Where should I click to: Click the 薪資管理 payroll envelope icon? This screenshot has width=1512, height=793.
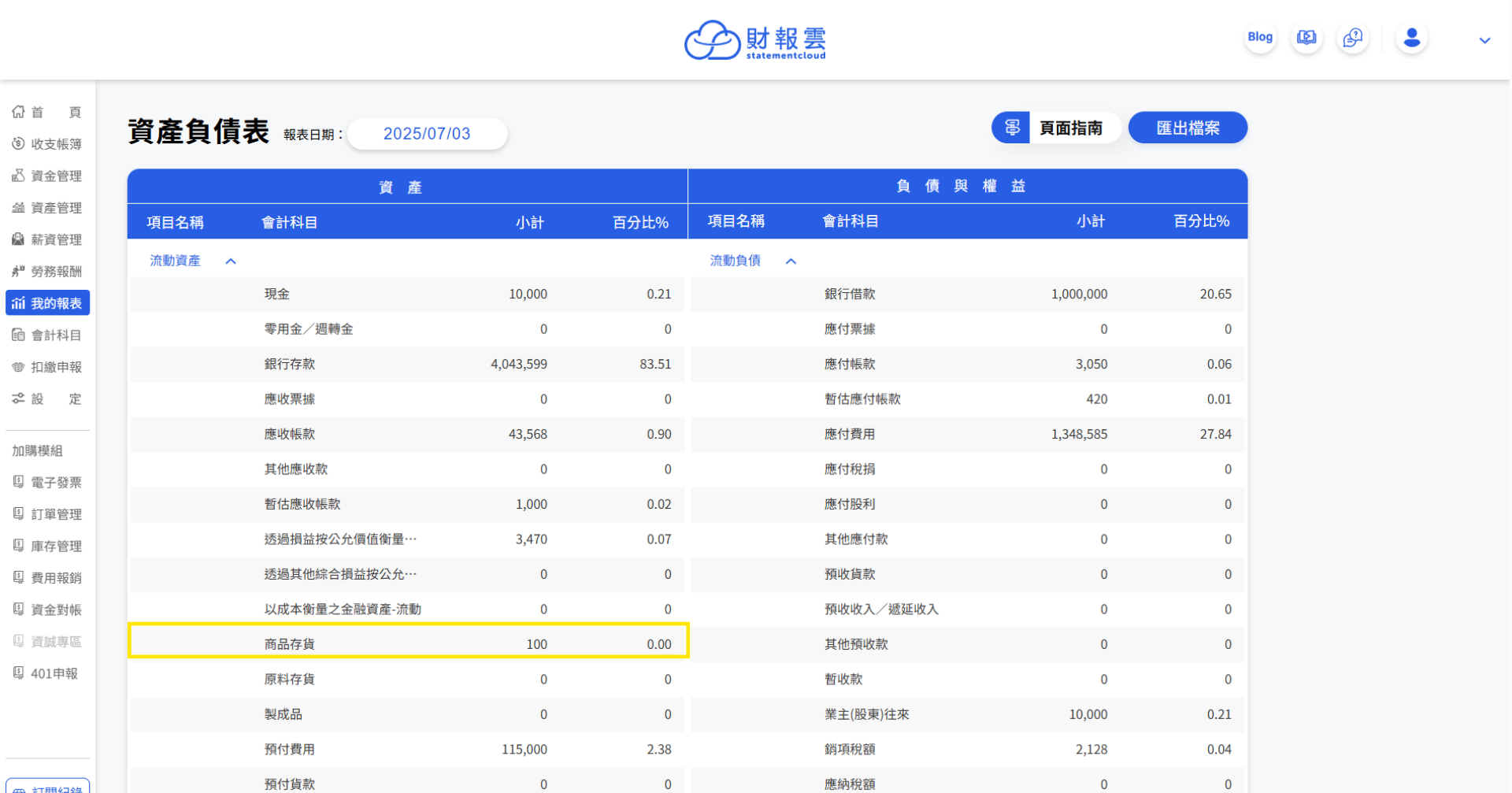18,239
